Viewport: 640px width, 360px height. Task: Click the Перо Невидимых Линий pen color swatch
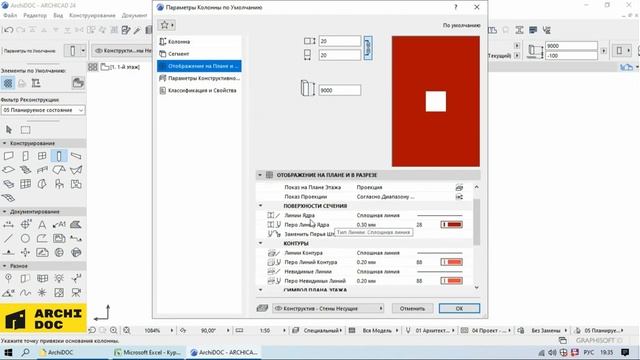pos(451,281)
